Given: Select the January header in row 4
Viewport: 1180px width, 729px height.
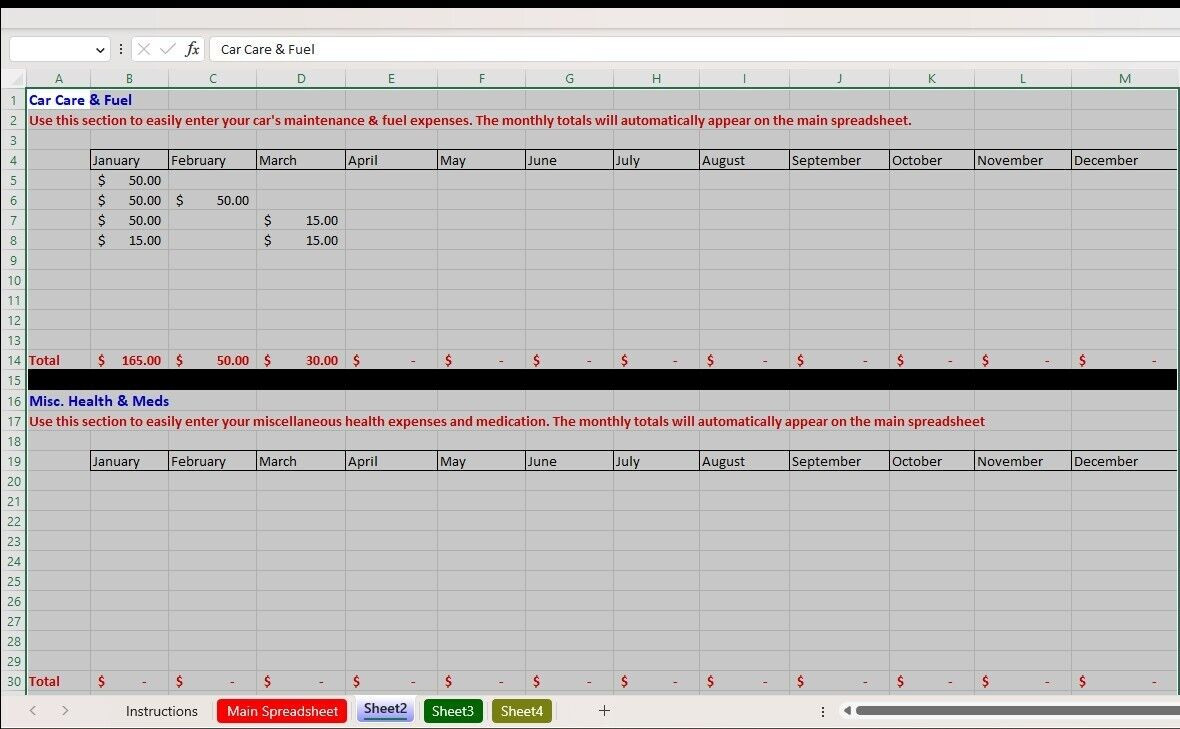Looking at the screenshot, I should [x=129, y=160].
